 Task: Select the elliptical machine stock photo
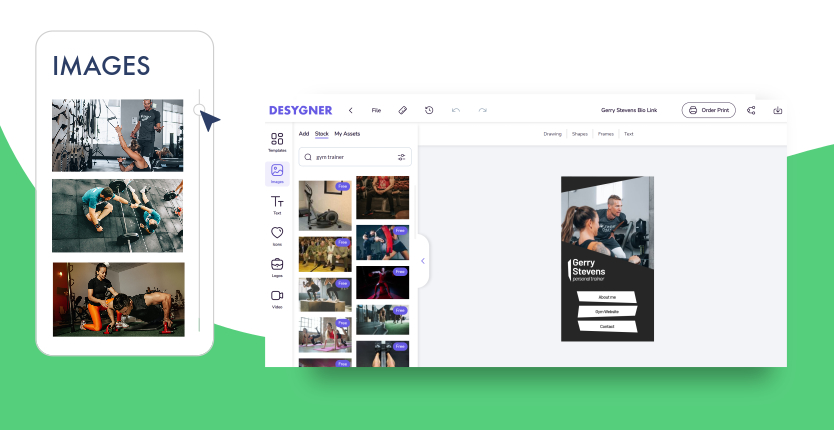coord(324,205)
